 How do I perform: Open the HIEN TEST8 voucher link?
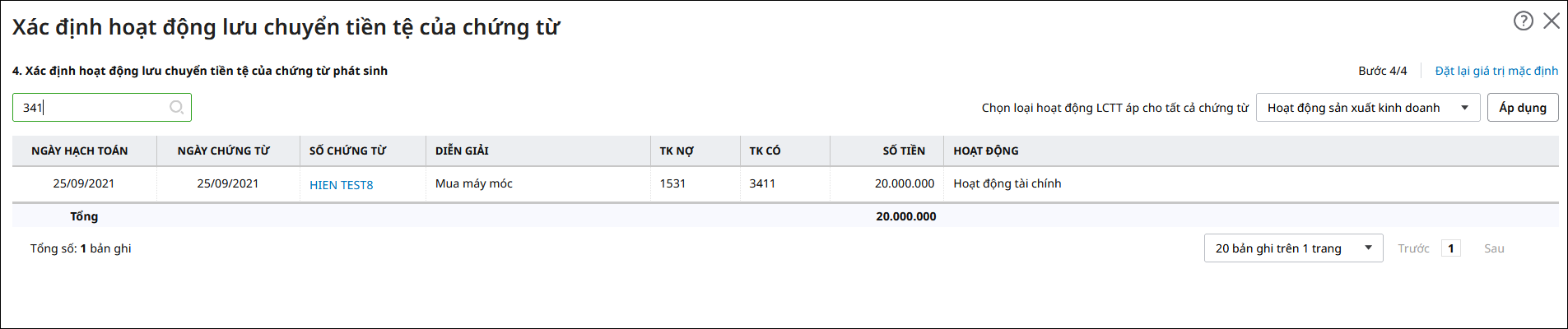click(341, 185)
